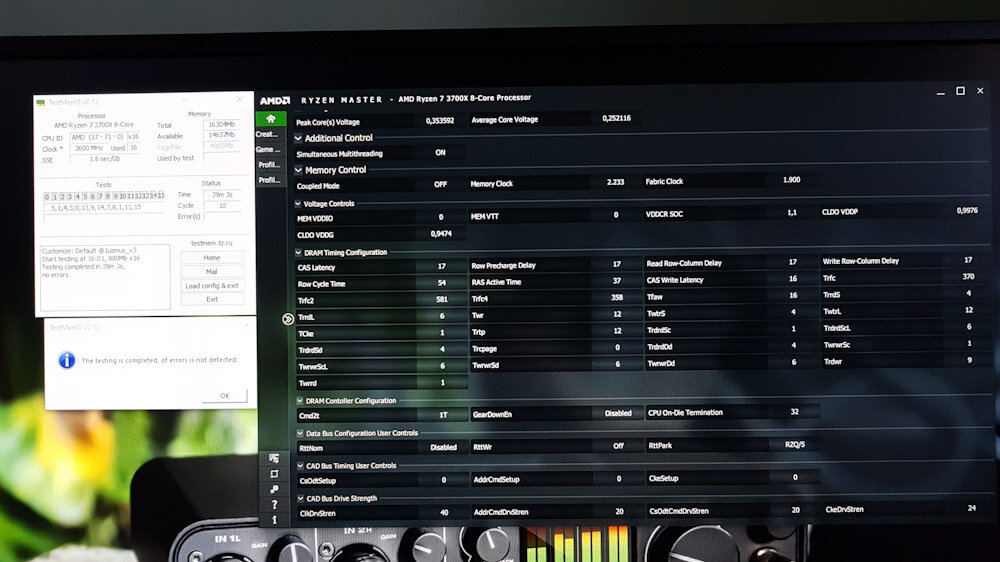Click the AMD logo in title bar
The height and width of the screenshot is (562, 1000).
(x=275, y=100)
